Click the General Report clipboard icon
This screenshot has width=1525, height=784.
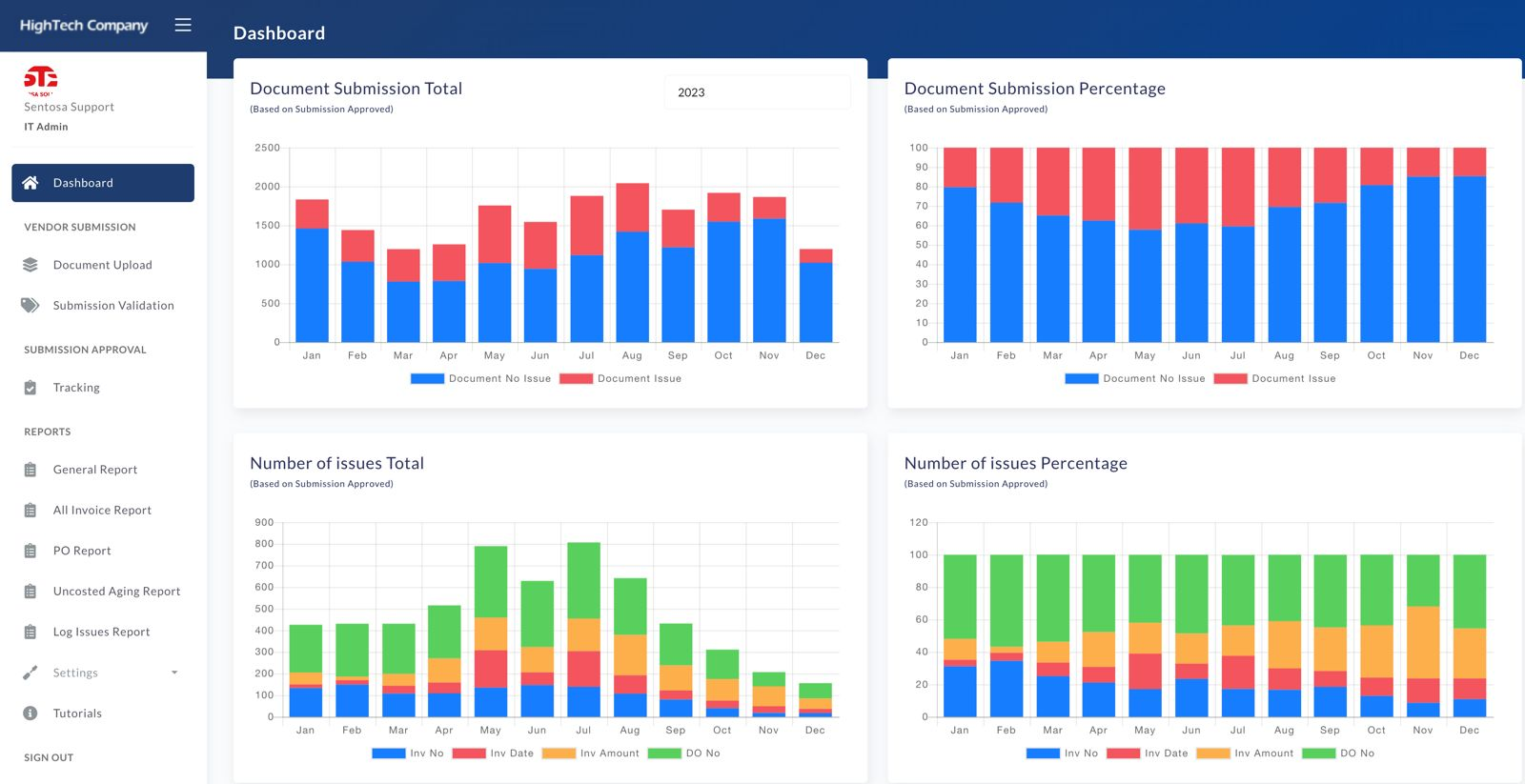pos(30,470)
